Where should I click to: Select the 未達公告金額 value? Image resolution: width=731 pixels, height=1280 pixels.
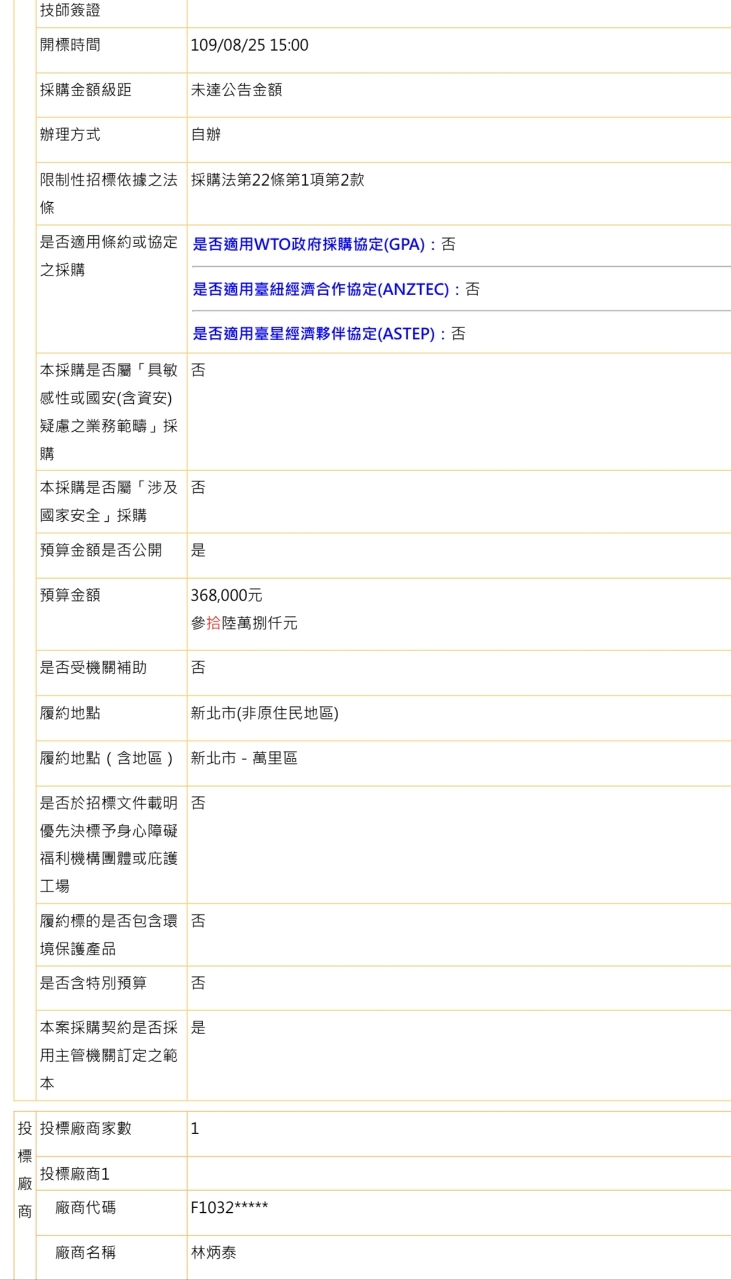[236, 90]
